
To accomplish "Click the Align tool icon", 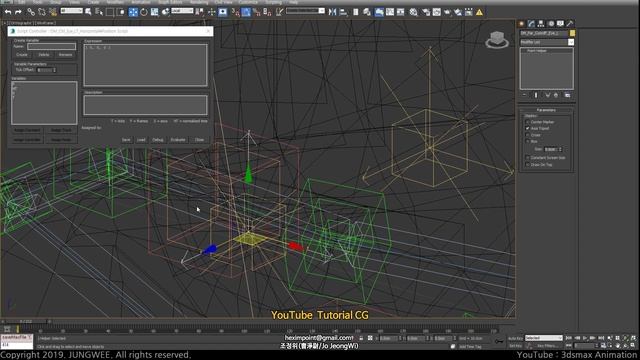I will point(343,12).
